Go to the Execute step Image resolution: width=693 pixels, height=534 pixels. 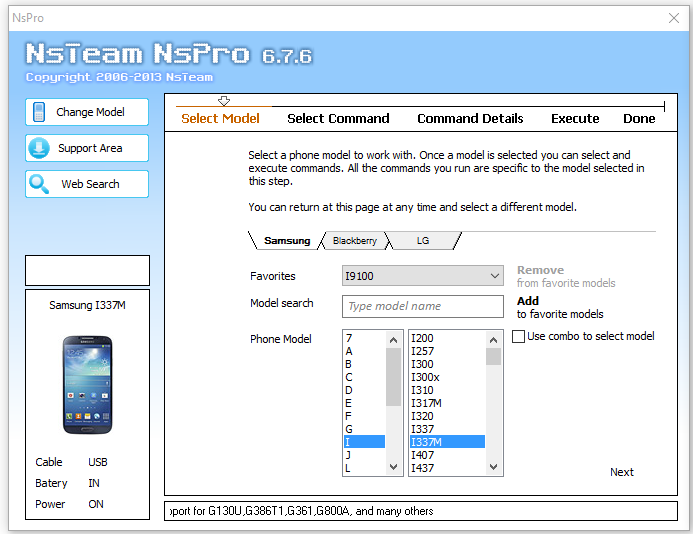point(575,118)
